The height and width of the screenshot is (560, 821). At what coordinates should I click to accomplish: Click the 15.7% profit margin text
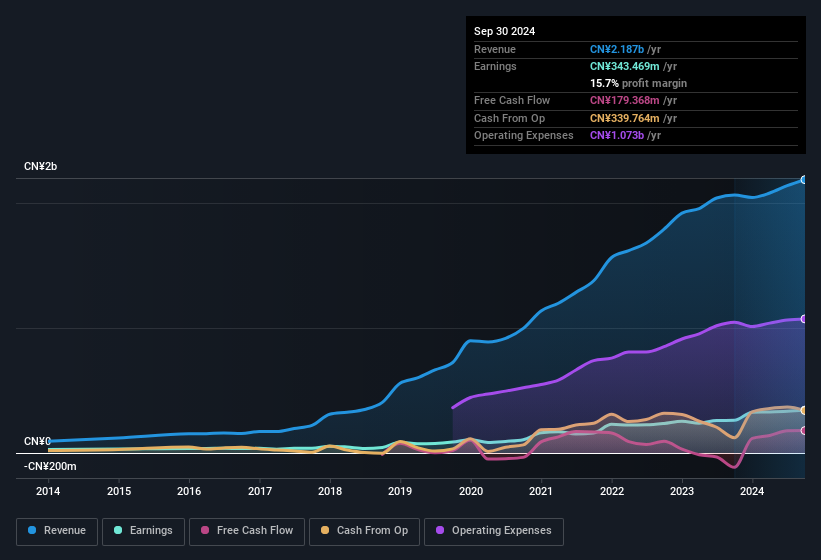pyautogui.click(x=638, y=83)
